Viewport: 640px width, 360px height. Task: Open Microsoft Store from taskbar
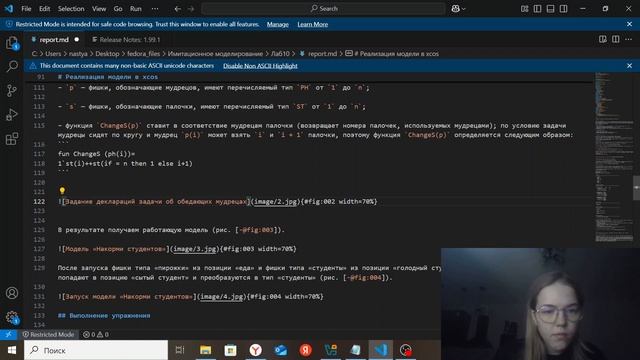(x=231, y=350)
